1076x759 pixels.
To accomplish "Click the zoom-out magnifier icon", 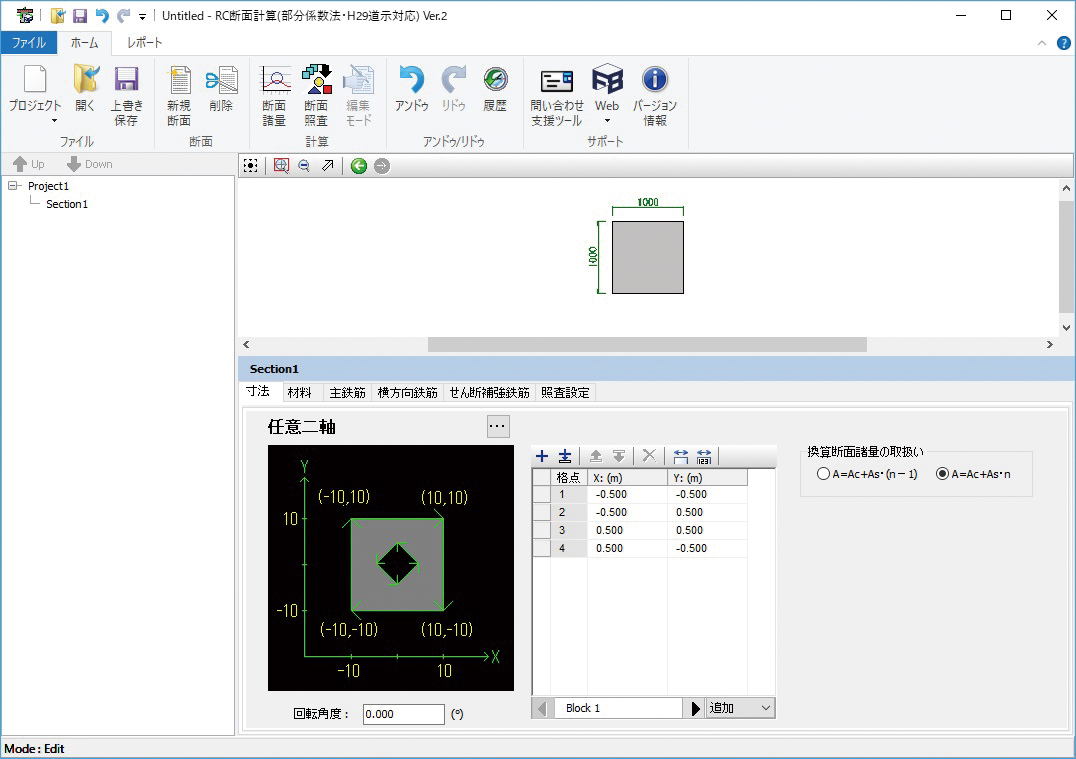I will (x=304, y=165).
